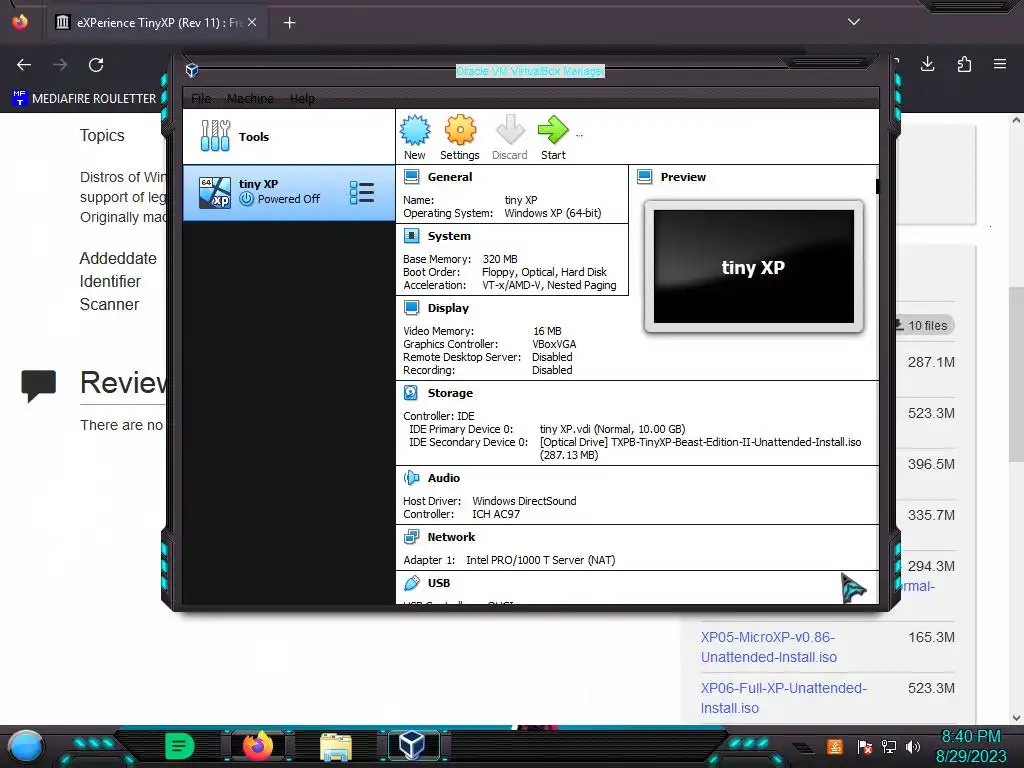Image resolution: width=1024 pixels, height=768 pixels.
Task: Click the Display section header
Action: click(448, 308)
